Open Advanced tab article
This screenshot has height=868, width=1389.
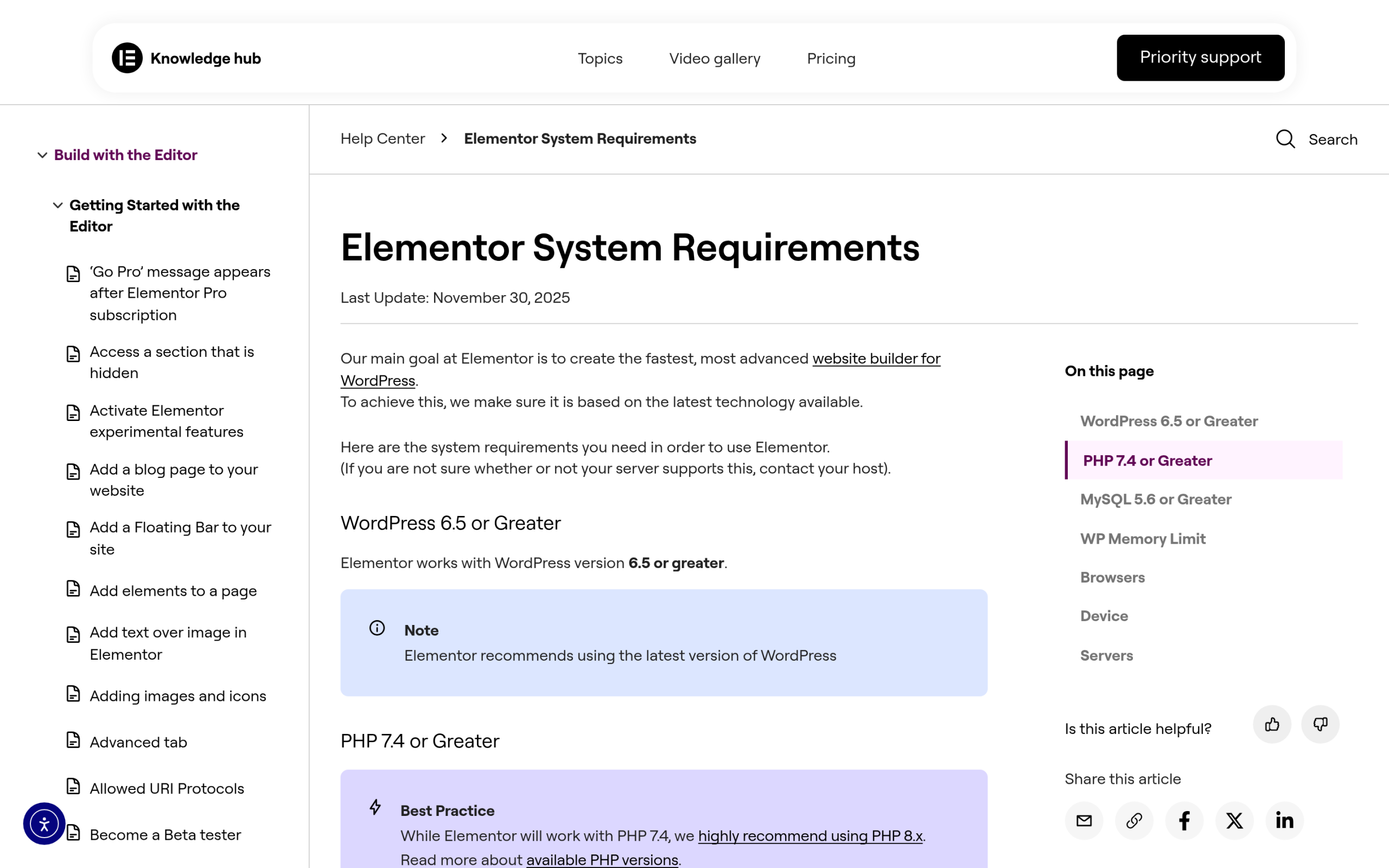pyautogui.click(x=138, y=742)
